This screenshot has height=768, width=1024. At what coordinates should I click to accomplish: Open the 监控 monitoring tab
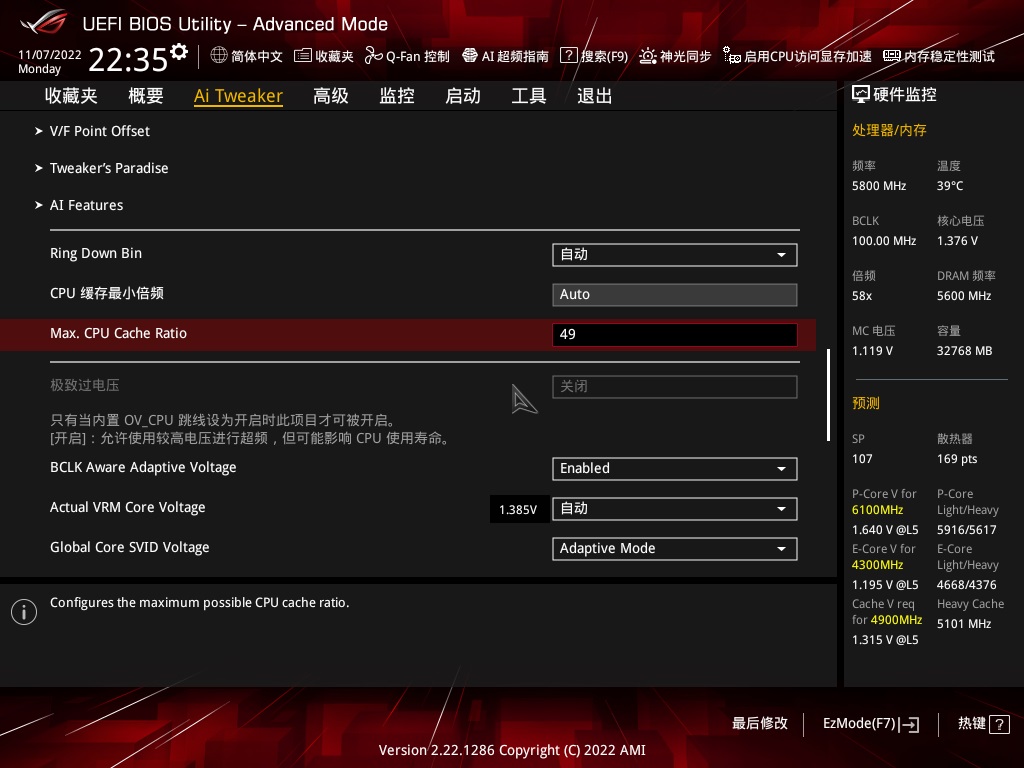(x=397, y=95)
